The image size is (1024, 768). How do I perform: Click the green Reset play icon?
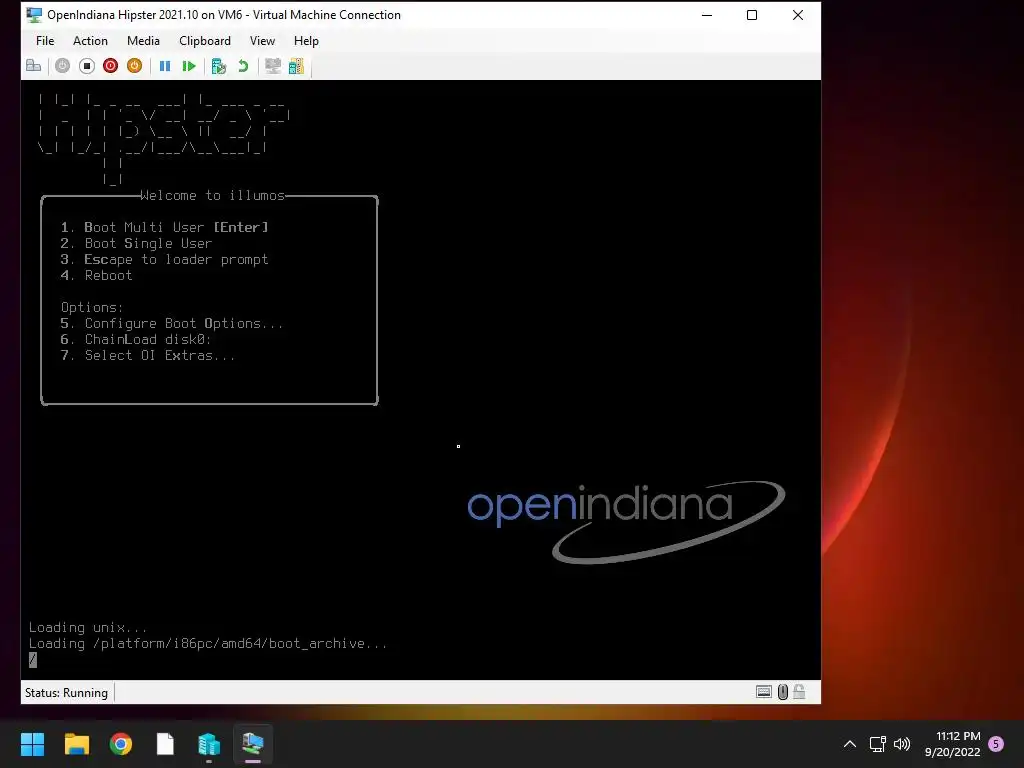click(189, 66)
